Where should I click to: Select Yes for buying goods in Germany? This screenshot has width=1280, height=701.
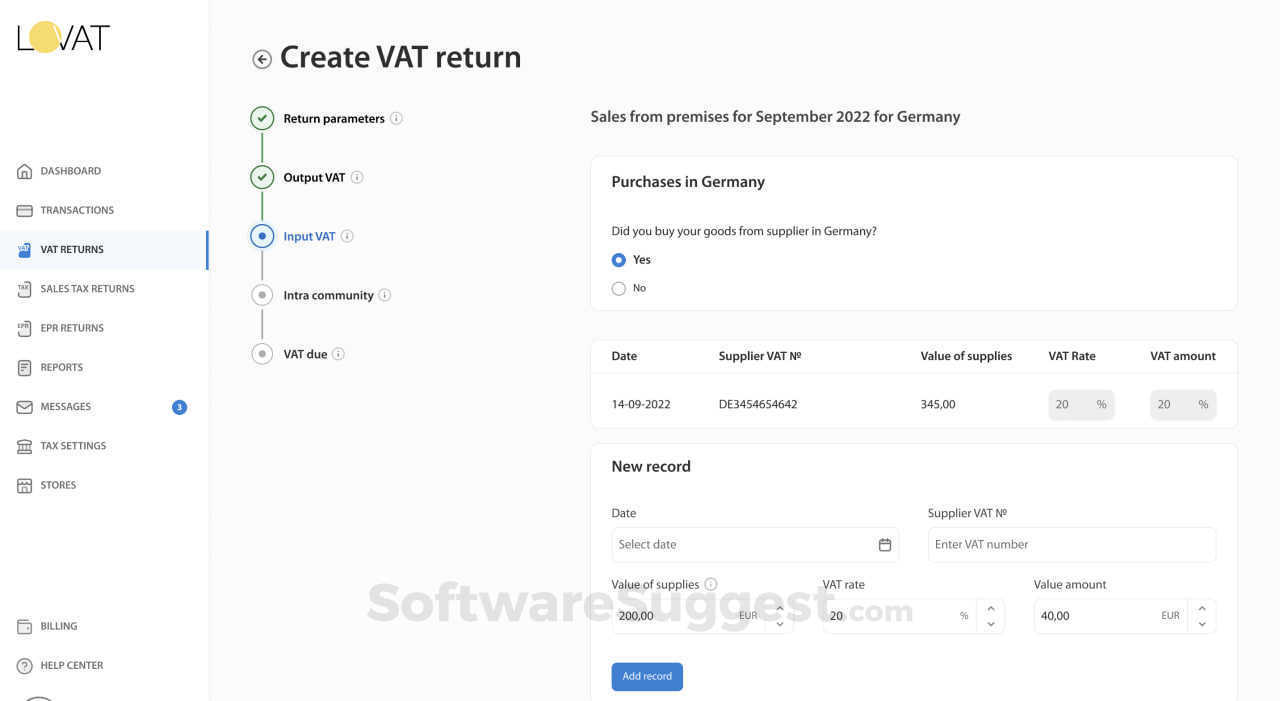619,260
